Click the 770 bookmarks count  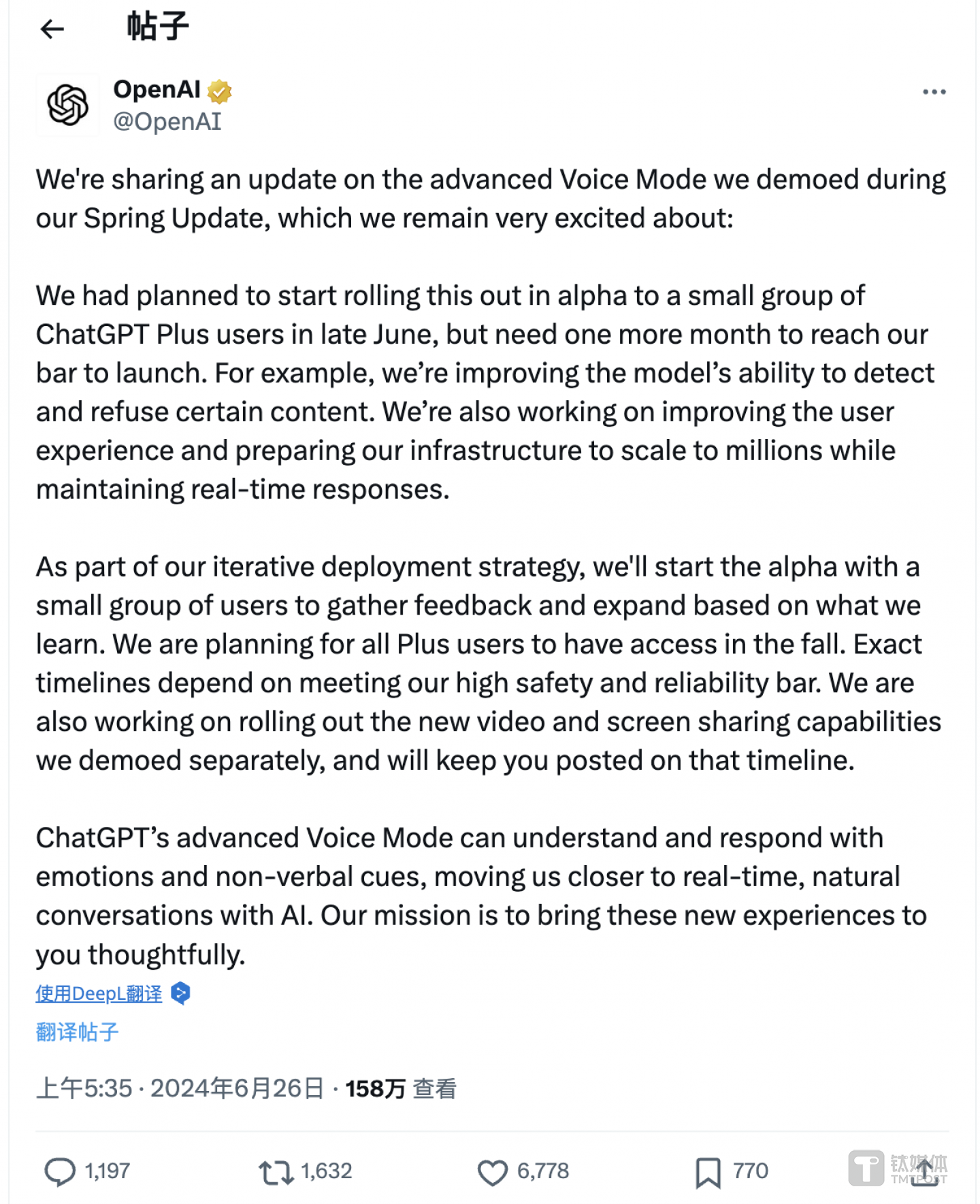[750, 1171]
